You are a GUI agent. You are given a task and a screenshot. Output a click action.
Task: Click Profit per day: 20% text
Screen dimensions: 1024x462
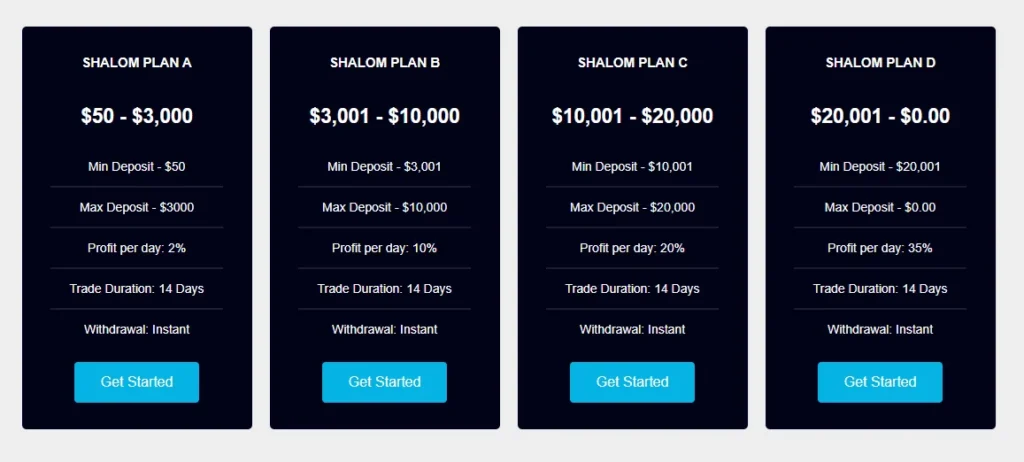tap(632, 248)
